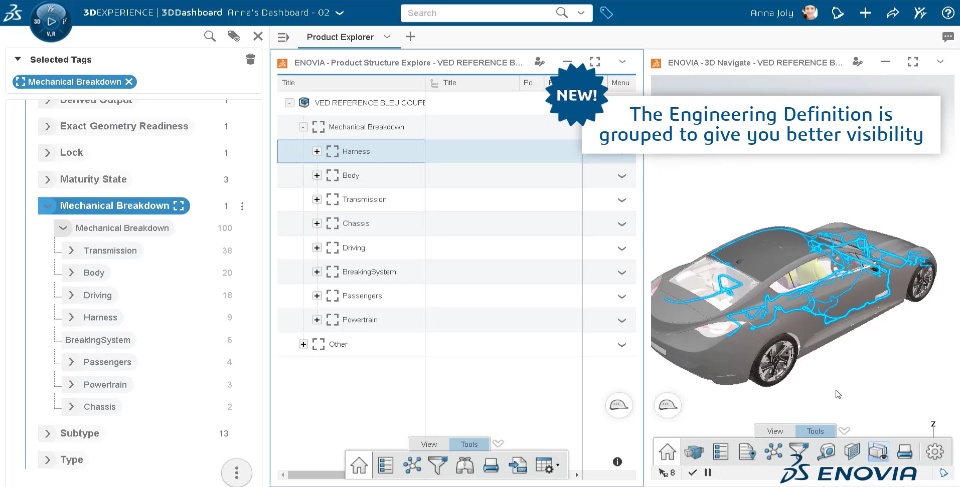The image size is (960, 487).
Task: Click the print icon in the Product Structure toolbar
Action: [491, 466]
